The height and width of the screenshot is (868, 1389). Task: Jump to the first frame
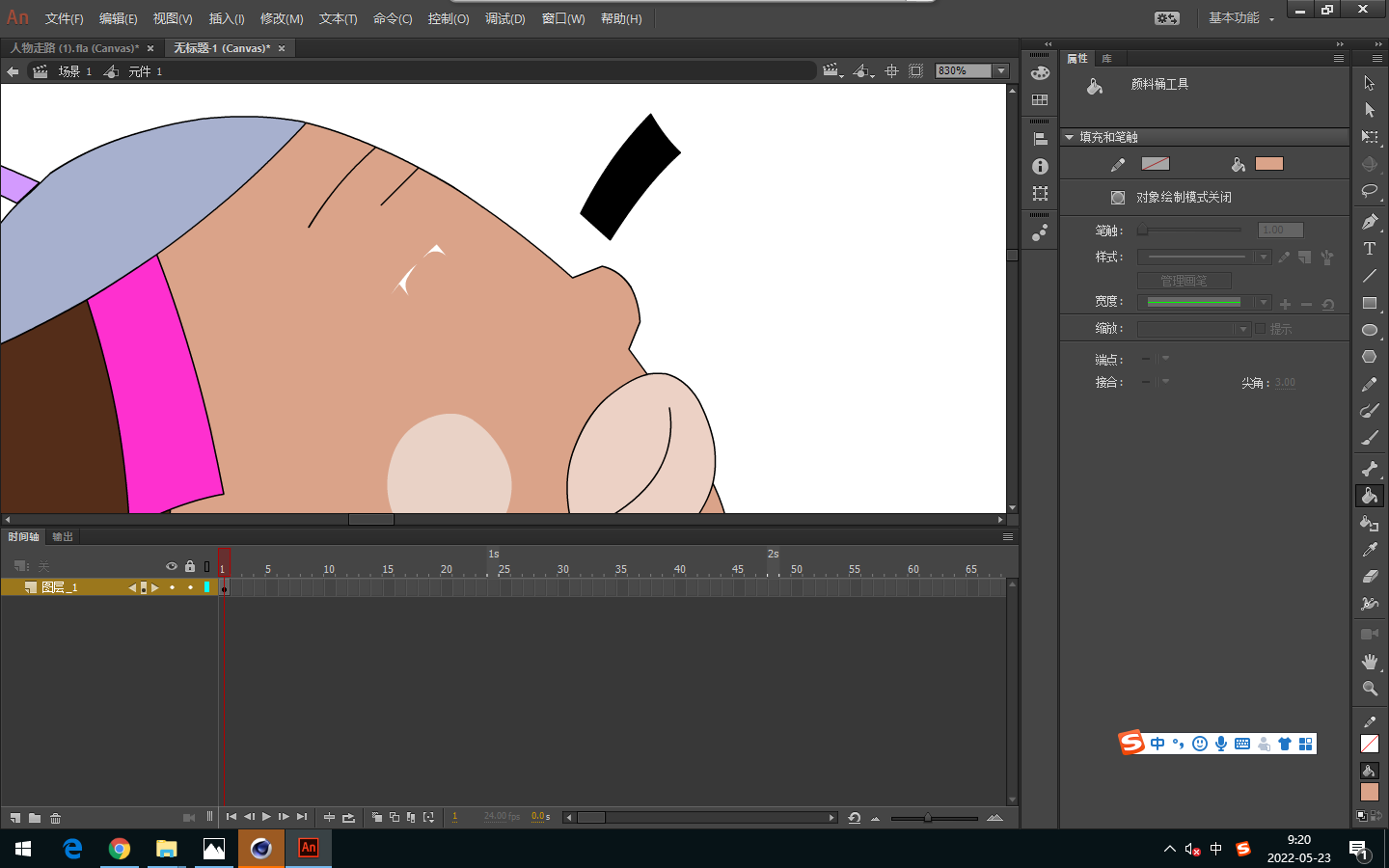point(231,817)
